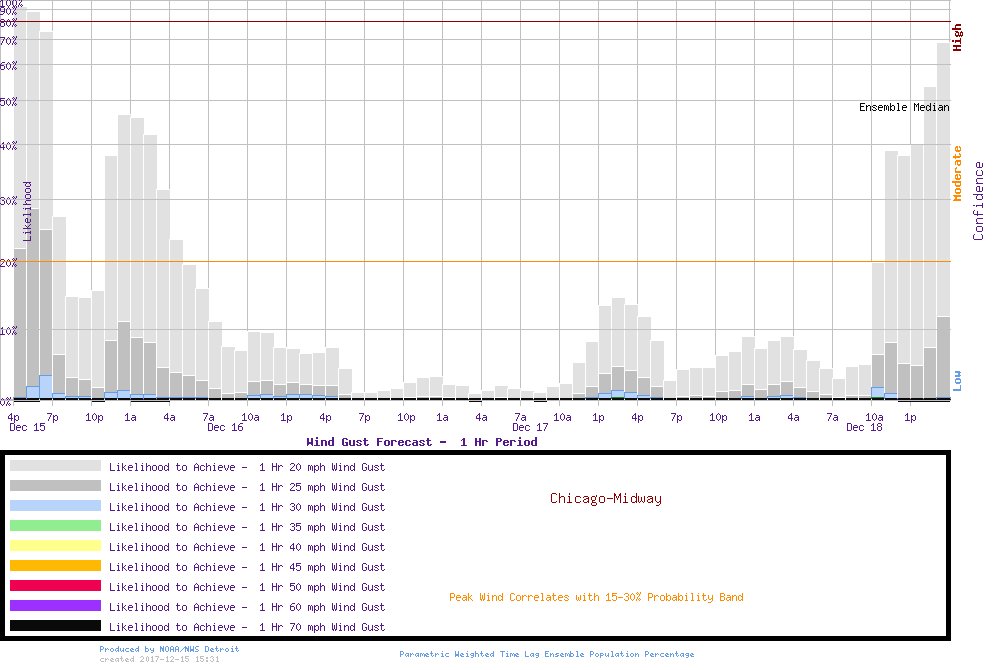Click the Ensemble Median label
This screenshot has height=670, width=1000.
(x=904, y=107)
